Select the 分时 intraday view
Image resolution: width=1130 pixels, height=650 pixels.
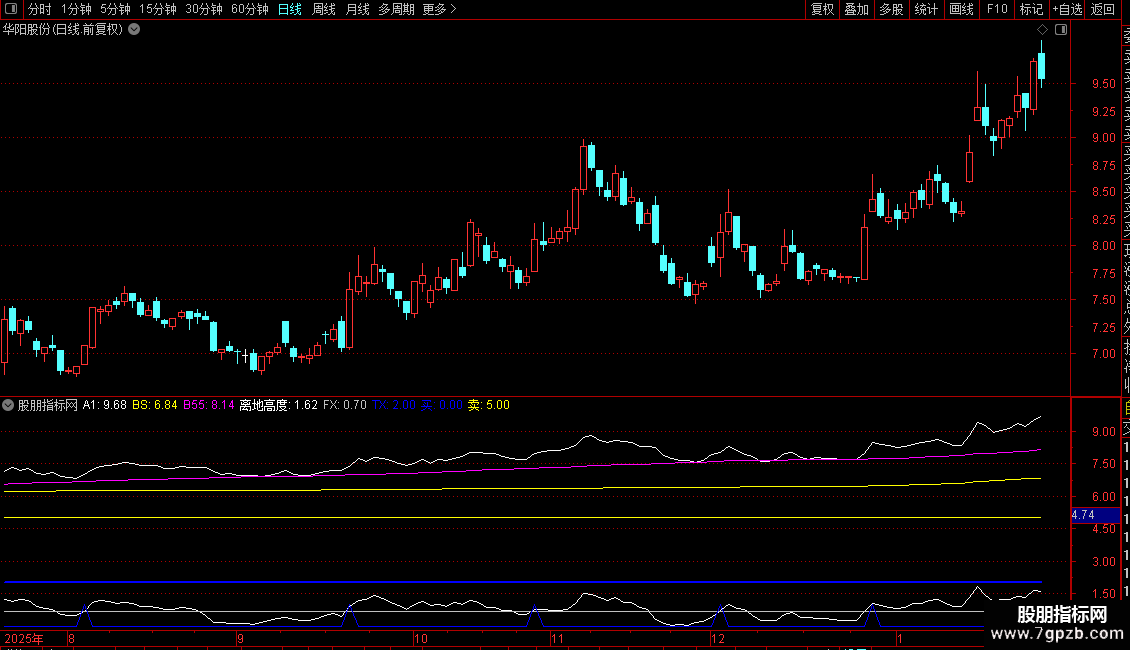(39, 9)
